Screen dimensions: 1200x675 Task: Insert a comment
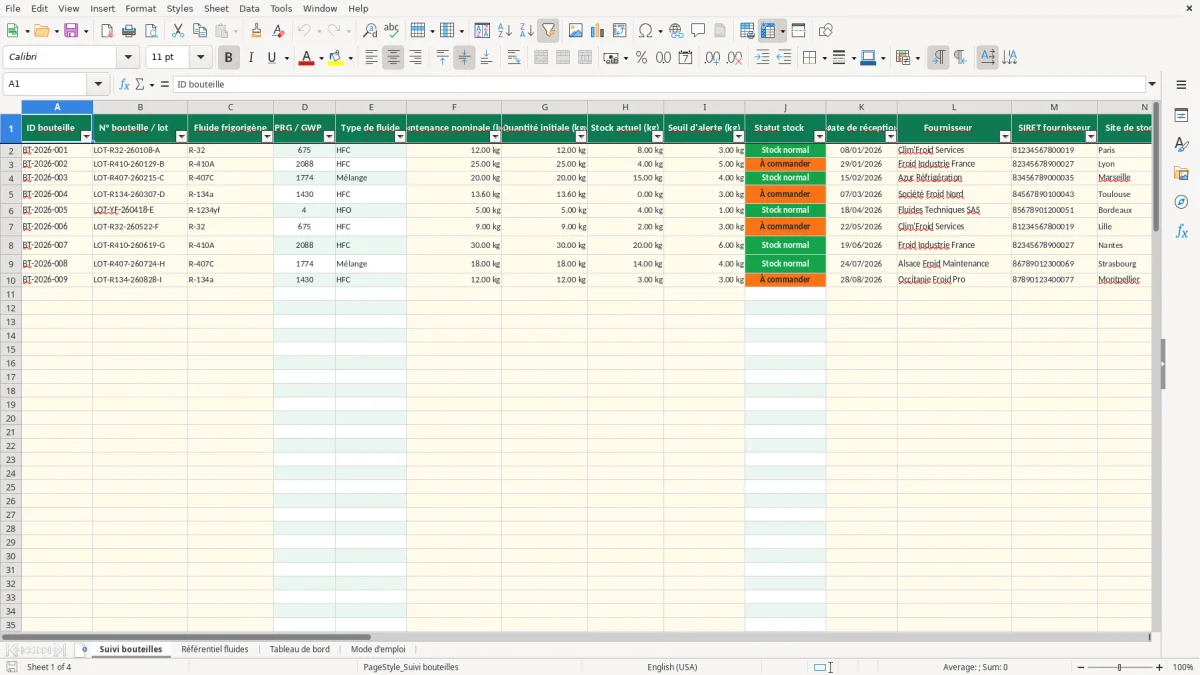[x=698, y=31]
